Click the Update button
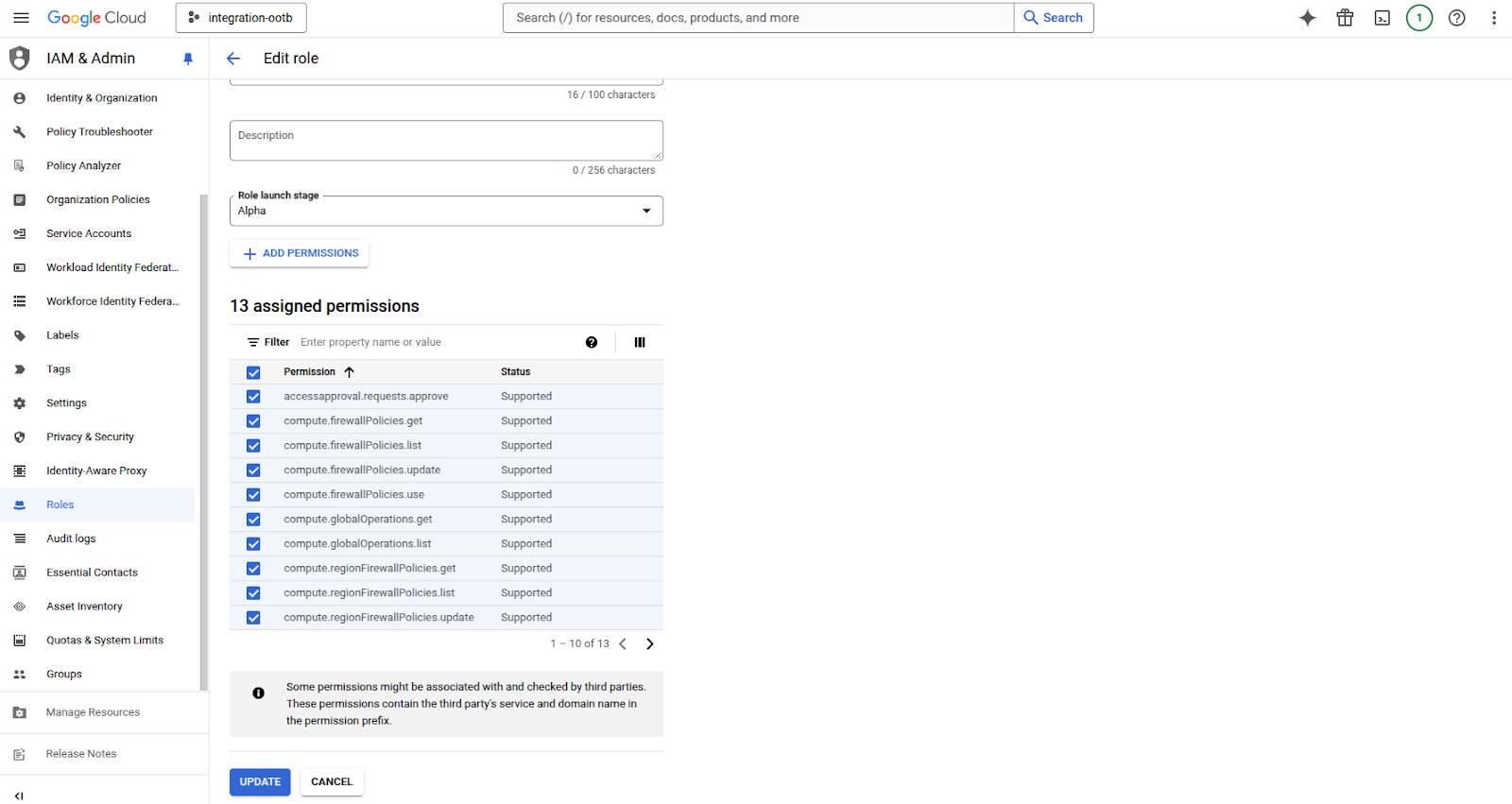Viewport: 1512px width, 804px height. (x=260, y=782)
